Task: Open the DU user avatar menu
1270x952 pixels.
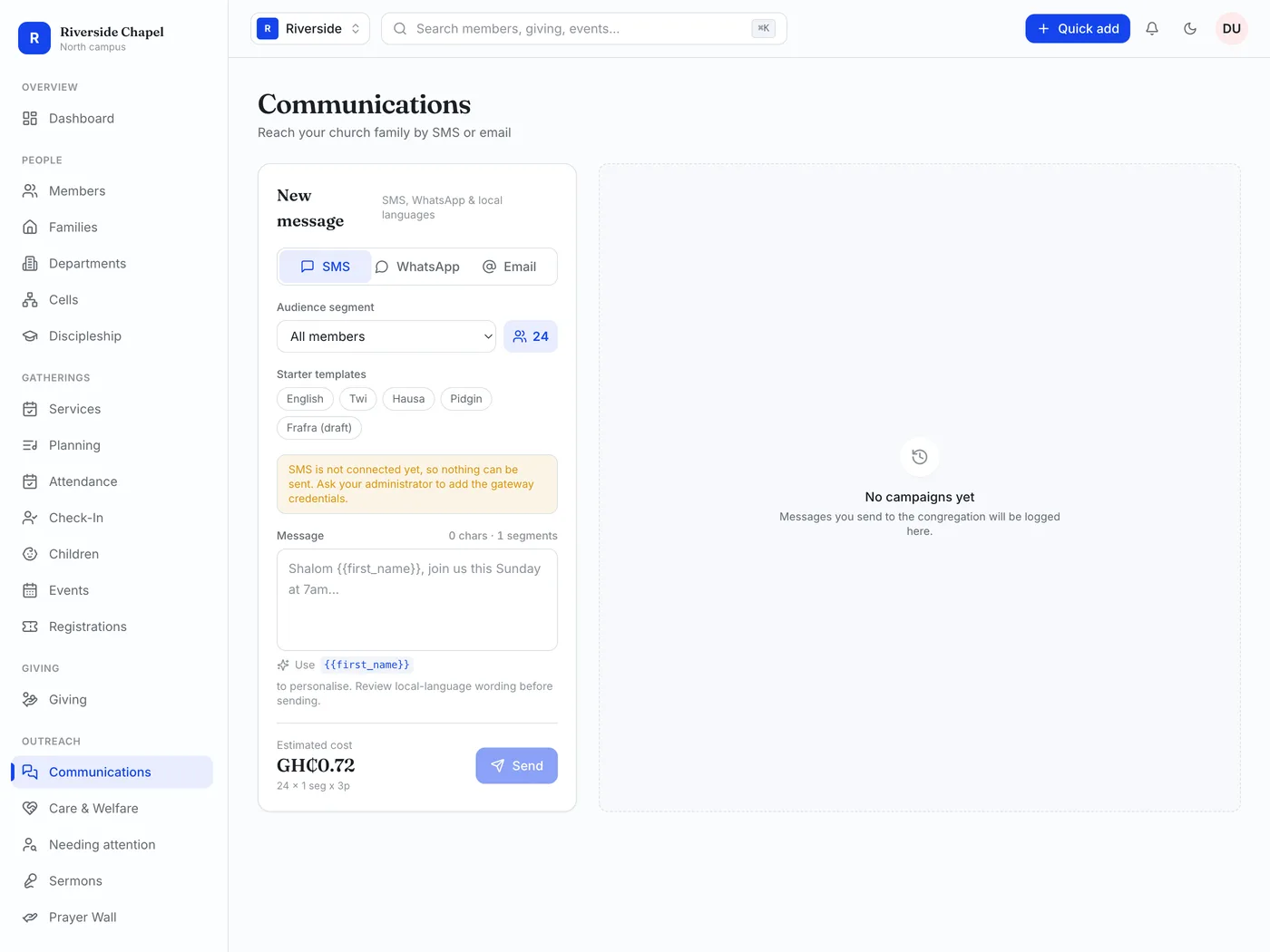Action: coord(1232,29)
